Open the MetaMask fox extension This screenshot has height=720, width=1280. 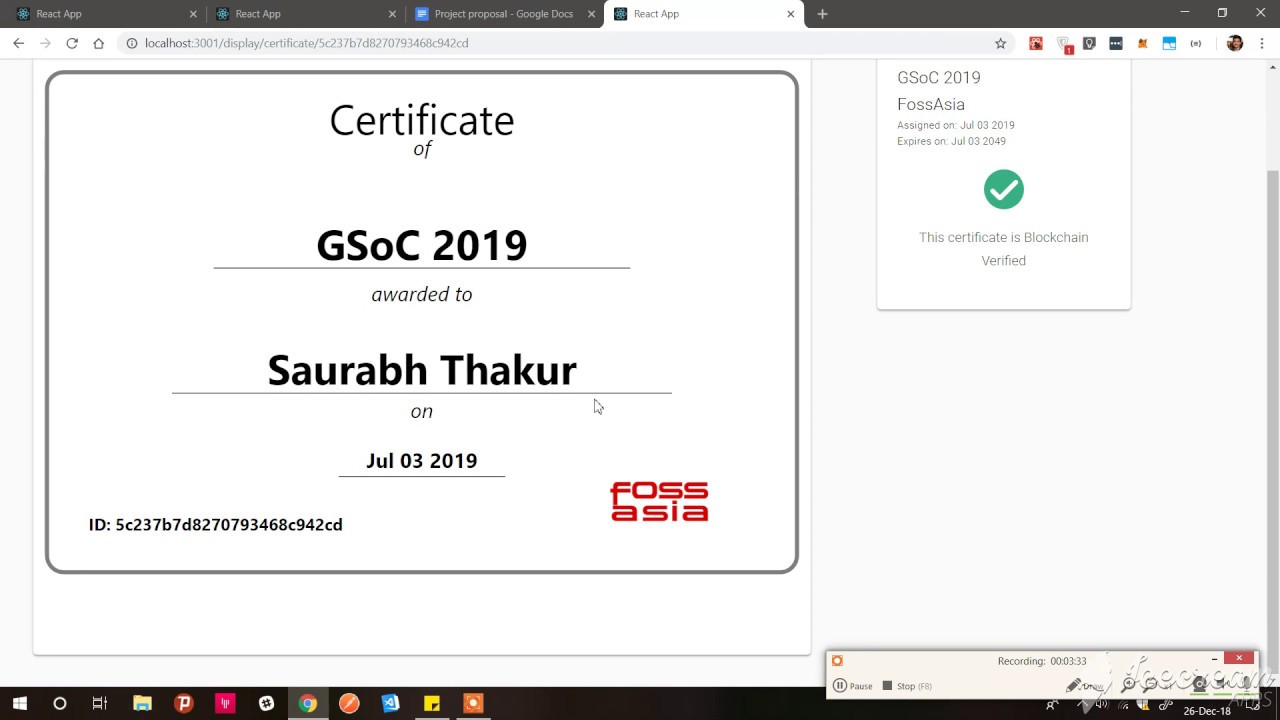click(1142, 43)
